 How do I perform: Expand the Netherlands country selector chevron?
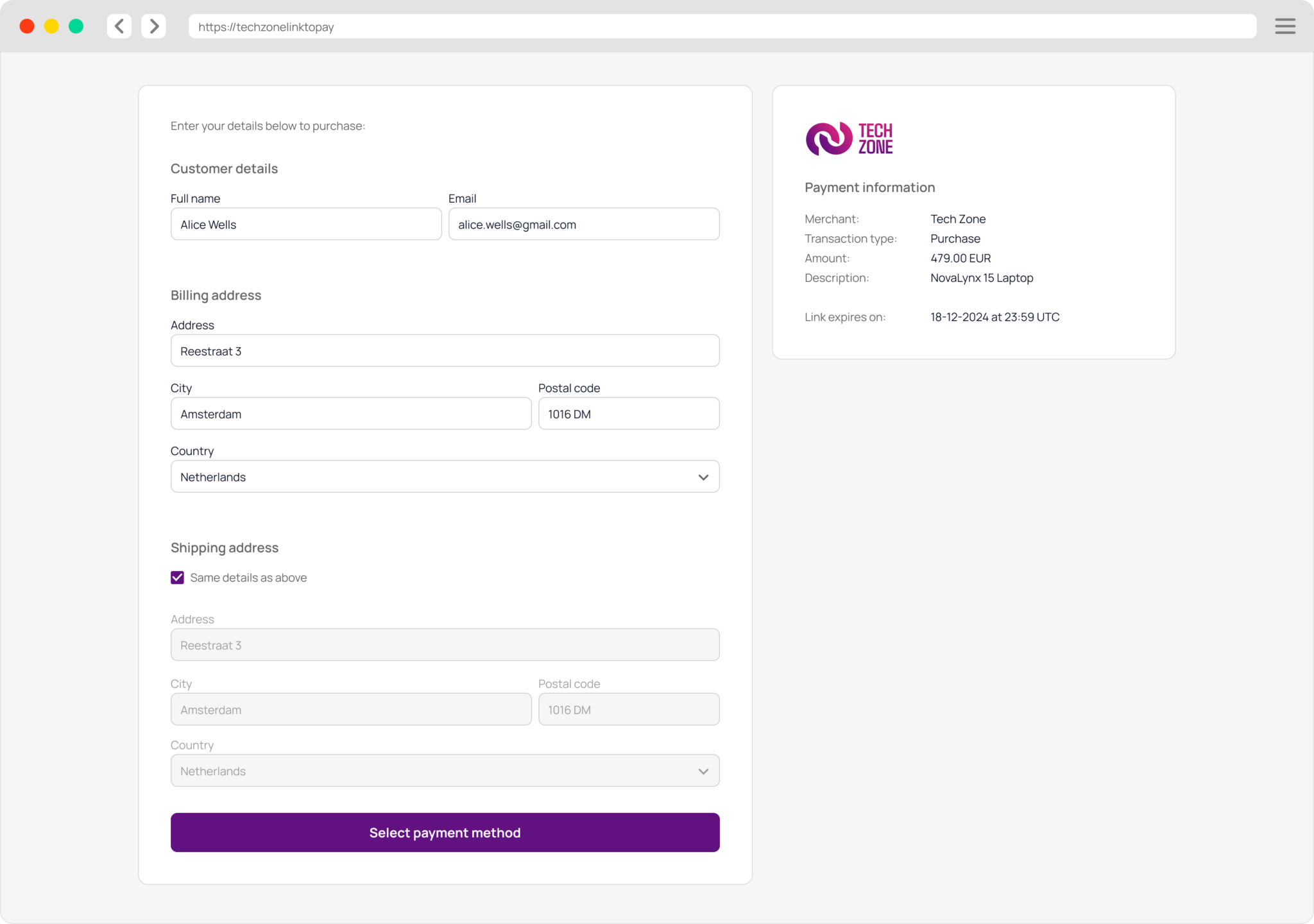pos(703,476)
